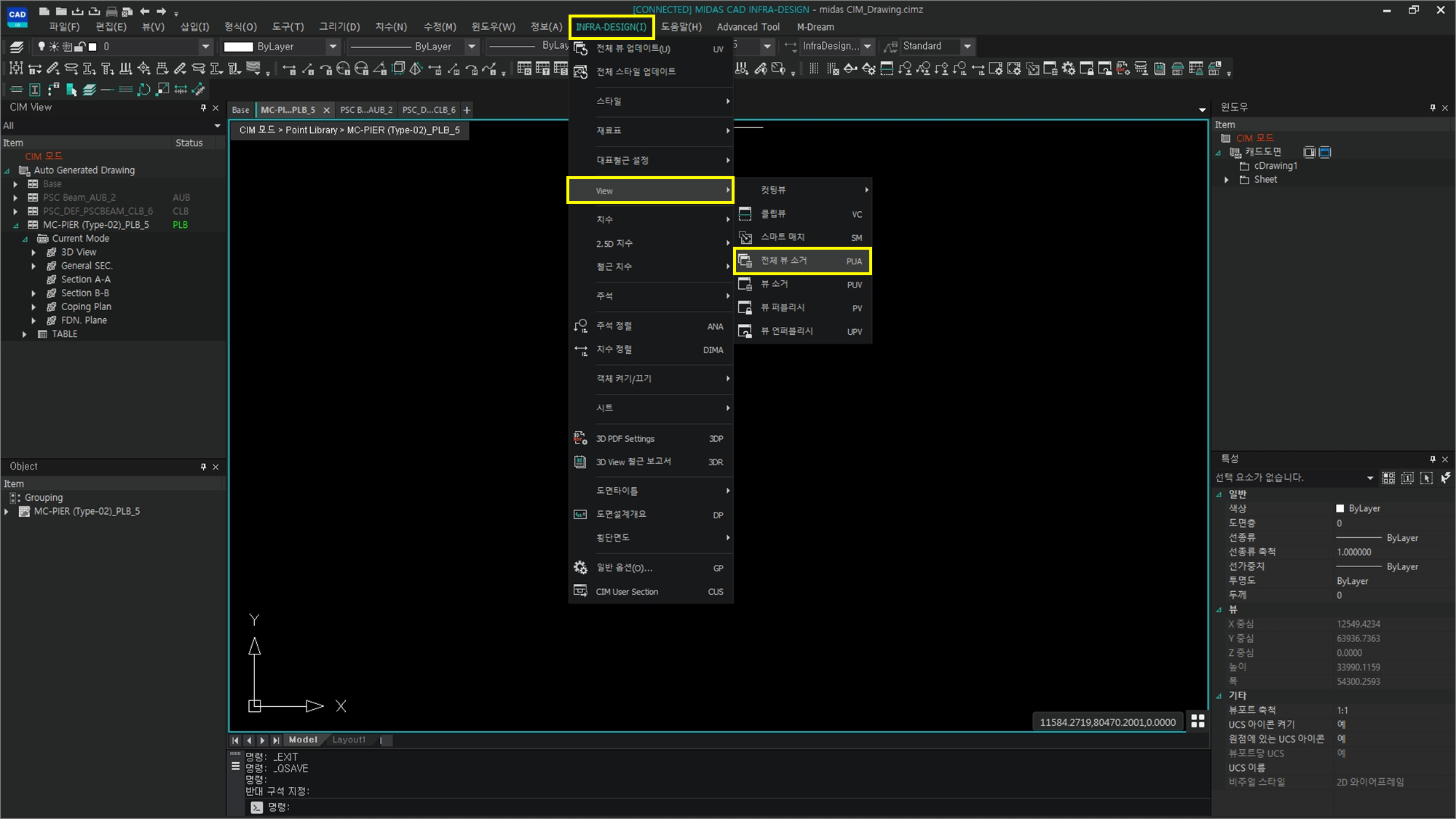This screenshot has height=819, width=1456.
Task: Click the rotate refresh icon in third toolbar row
Action: click(143, 90)
